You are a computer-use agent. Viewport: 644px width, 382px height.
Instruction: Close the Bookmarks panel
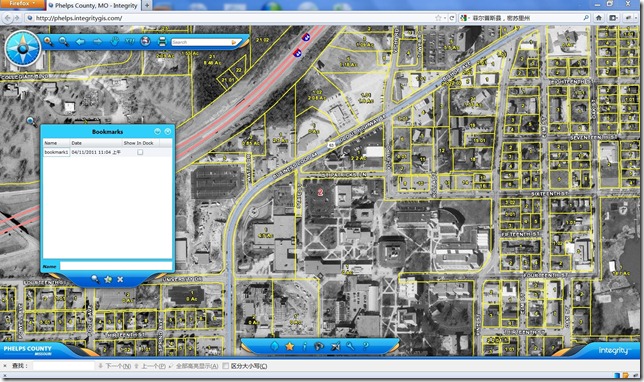pos(168,131)
